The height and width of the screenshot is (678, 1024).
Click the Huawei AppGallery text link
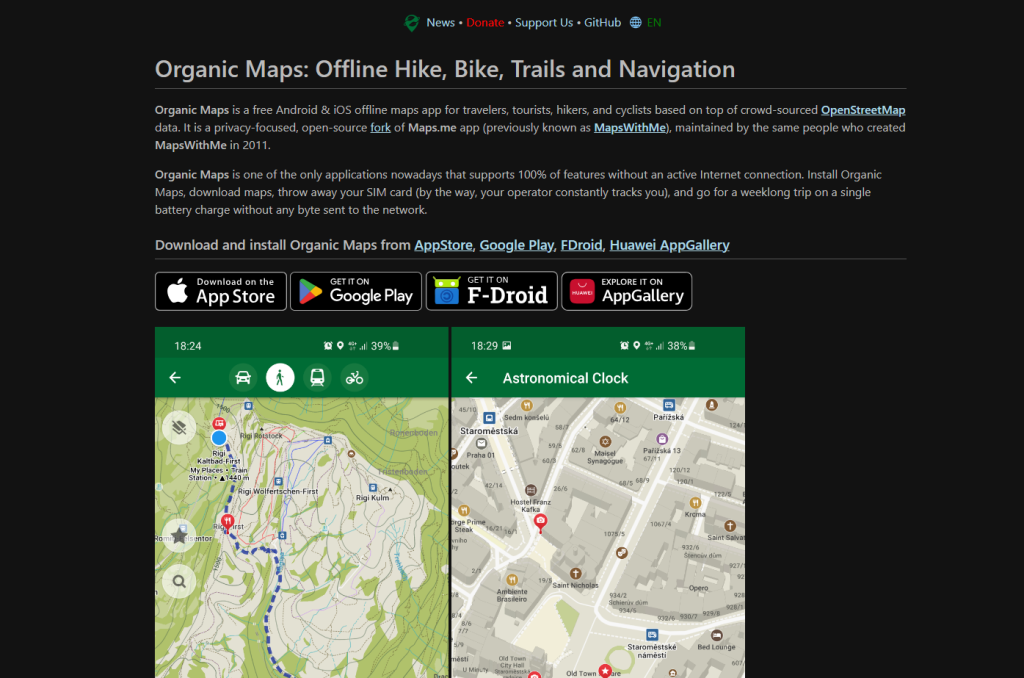point(669,245)
